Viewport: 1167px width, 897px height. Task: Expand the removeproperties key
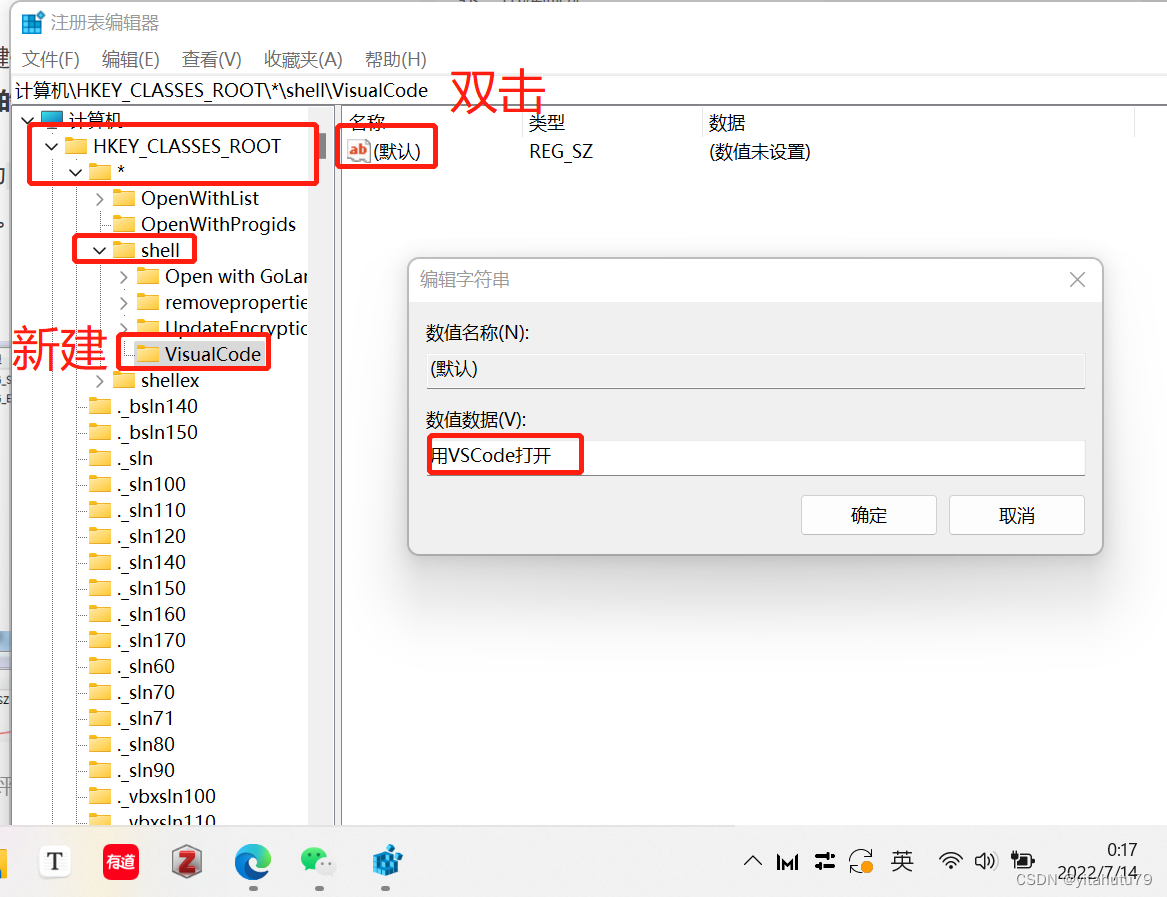coord(124,303)
